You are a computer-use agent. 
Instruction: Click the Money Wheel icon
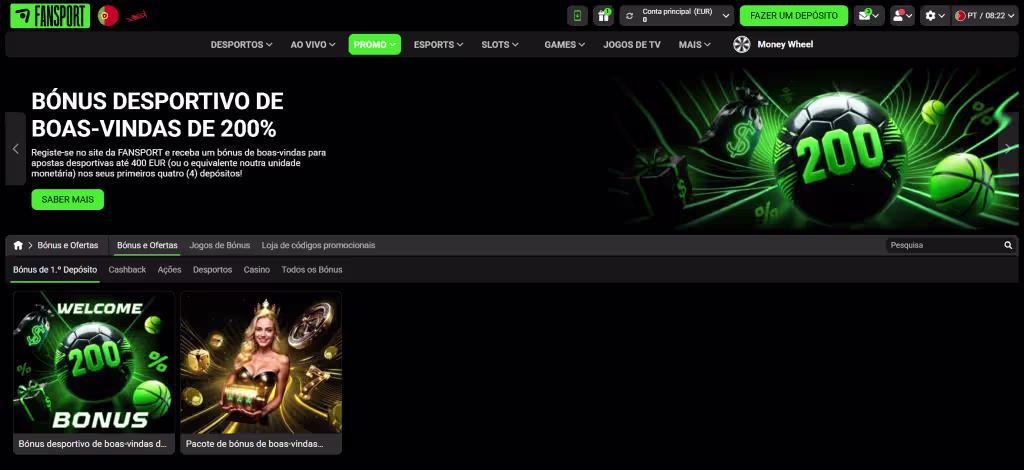pyautogui.click(x=741, y=44)
